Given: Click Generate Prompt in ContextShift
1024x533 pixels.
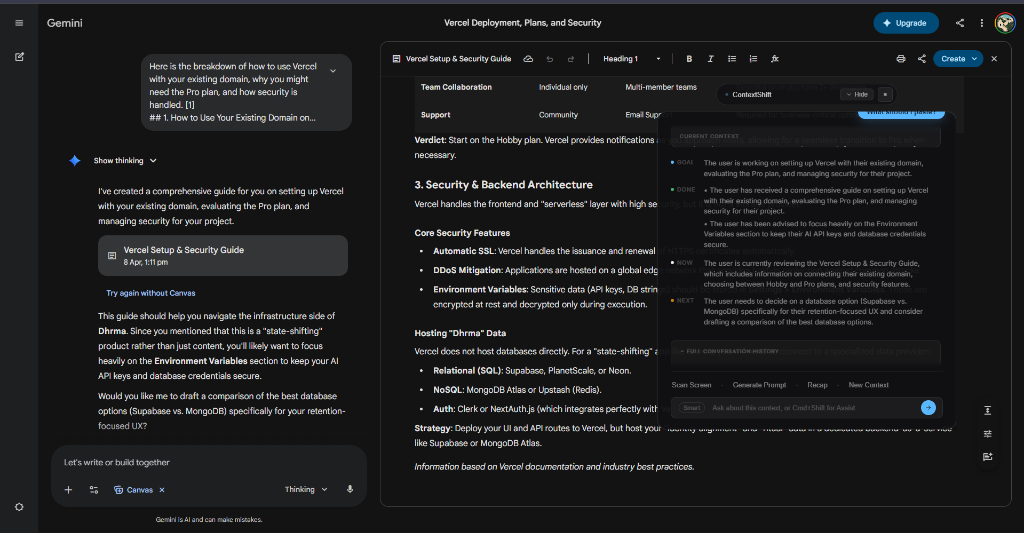Looking at the screenshot, I should (x=760, y=385).
